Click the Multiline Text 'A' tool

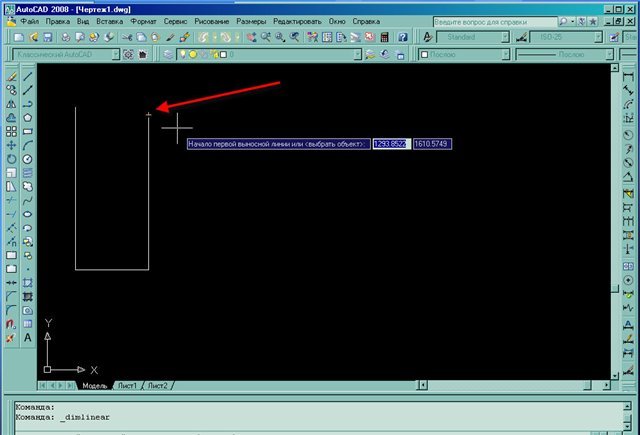[28, 338]
